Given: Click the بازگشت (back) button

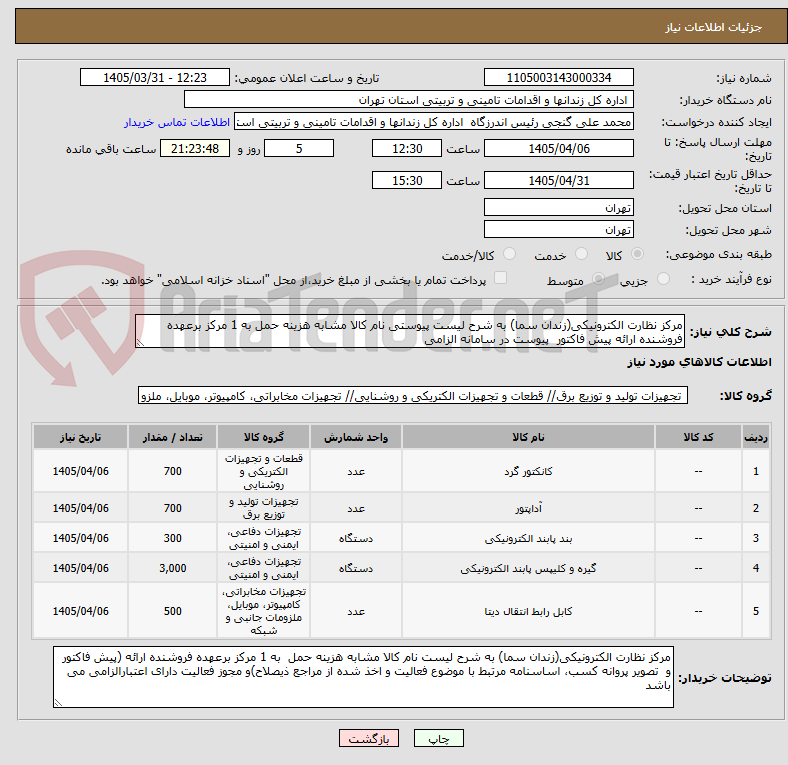Looking at the screenshot, I should [x=369, y=738].
